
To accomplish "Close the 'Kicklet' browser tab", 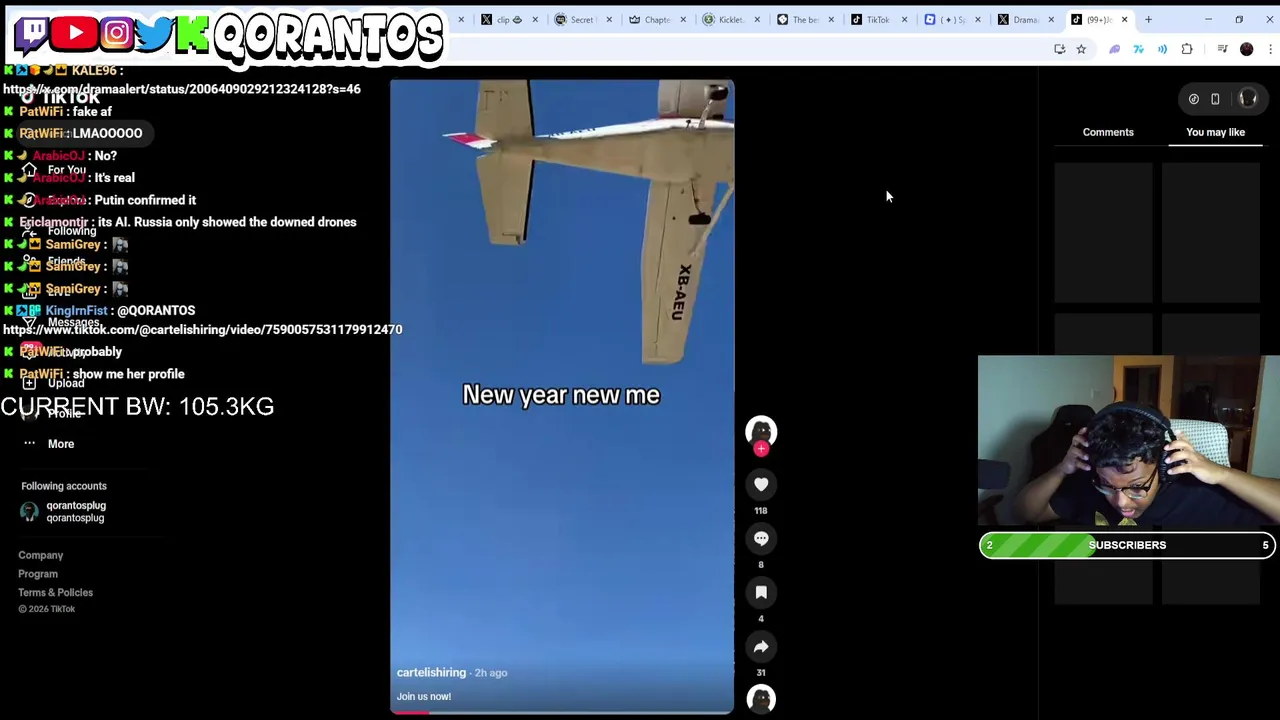I will pyautogui.click(x=756, y=19).
